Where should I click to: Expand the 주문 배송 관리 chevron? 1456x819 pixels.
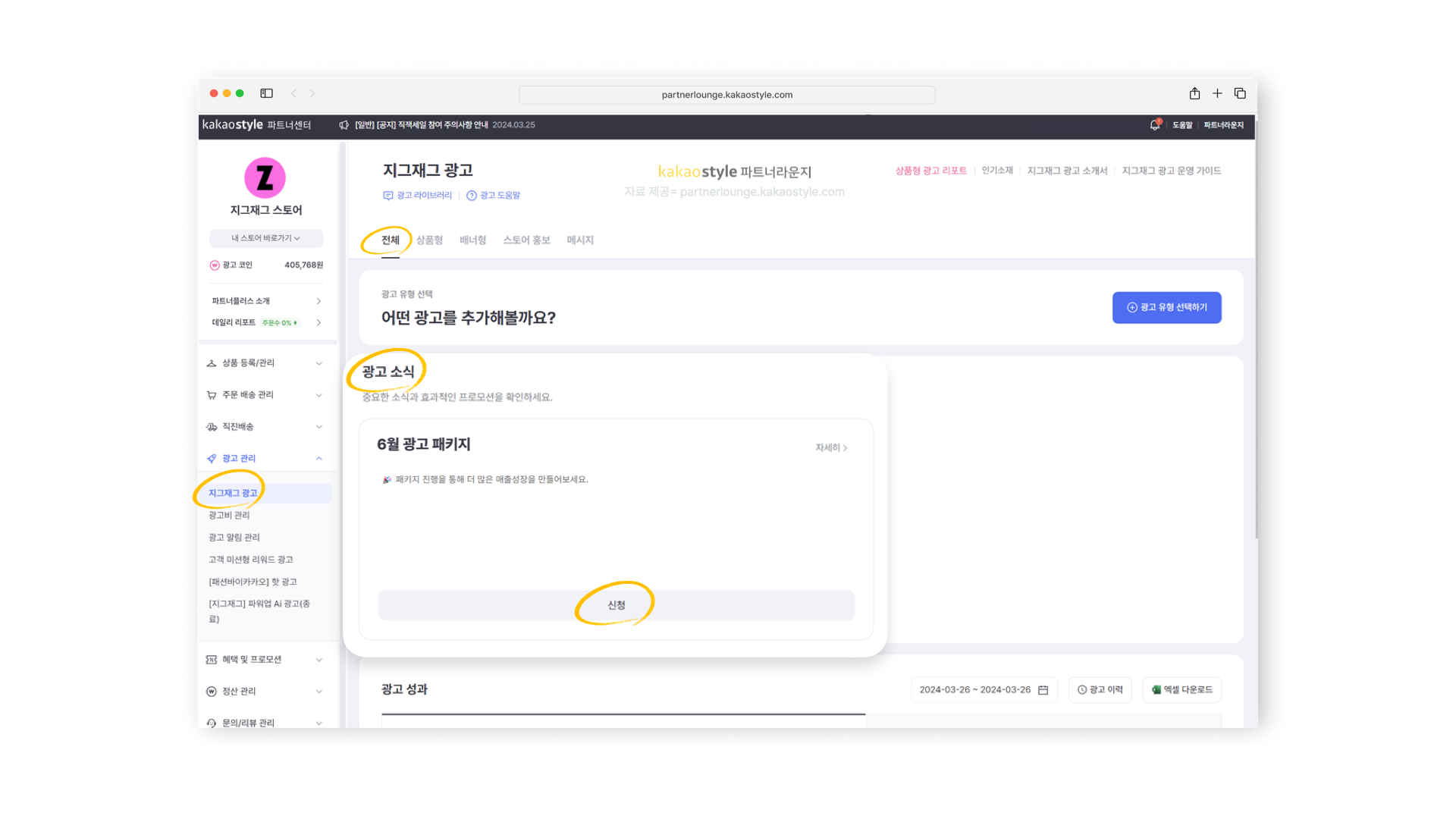tap(319, 395)
